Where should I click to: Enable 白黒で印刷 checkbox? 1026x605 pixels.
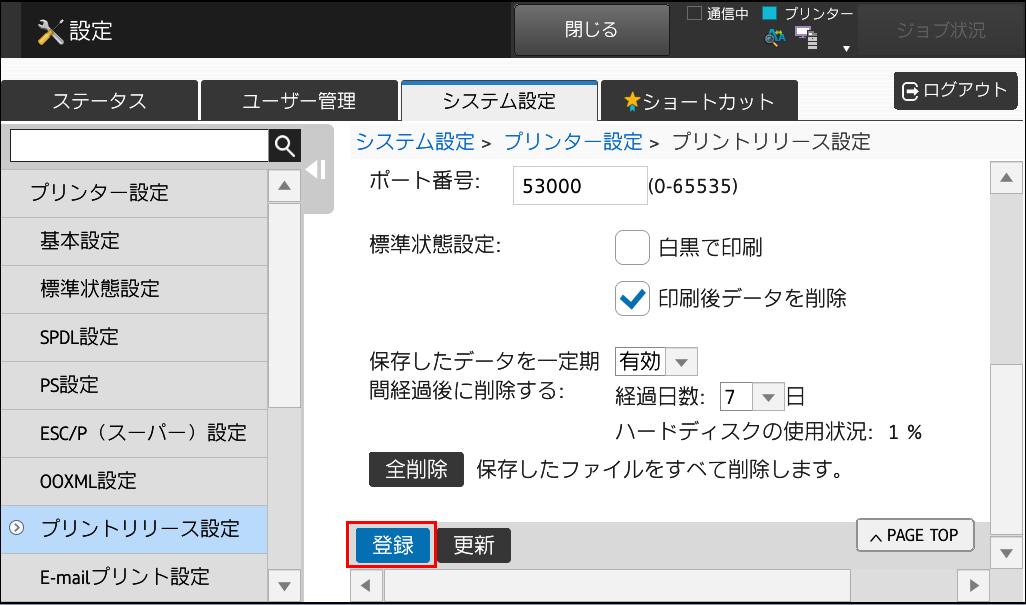[632, 247]
